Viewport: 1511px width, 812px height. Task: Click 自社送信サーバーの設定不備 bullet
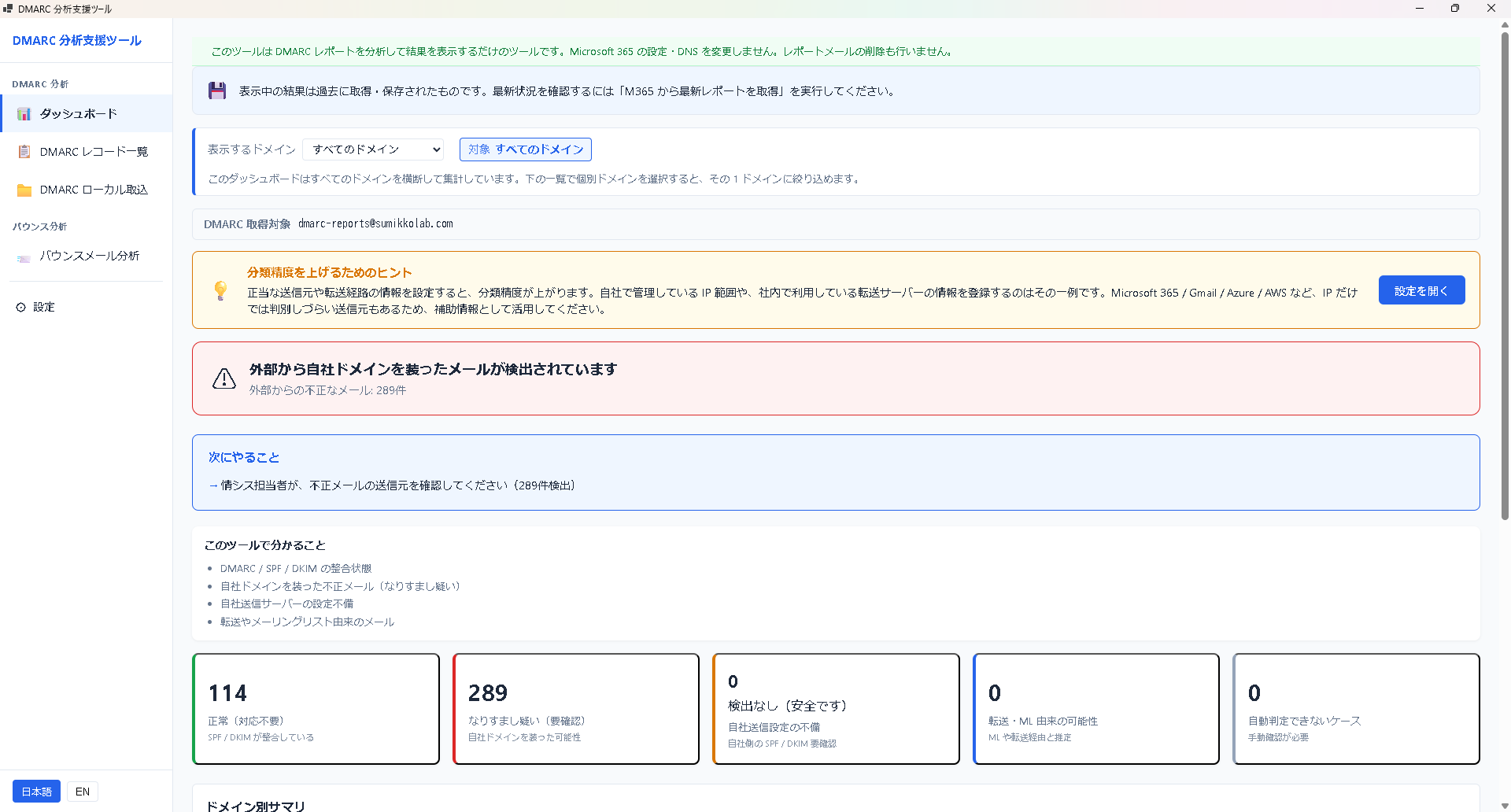pos(286,603)
